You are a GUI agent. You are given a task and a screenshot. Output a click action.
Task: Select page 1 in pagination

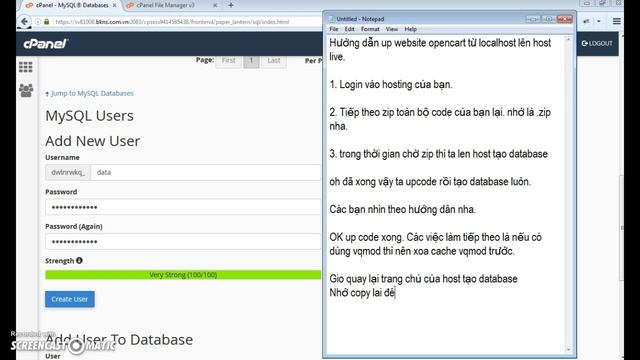(251, 60)
